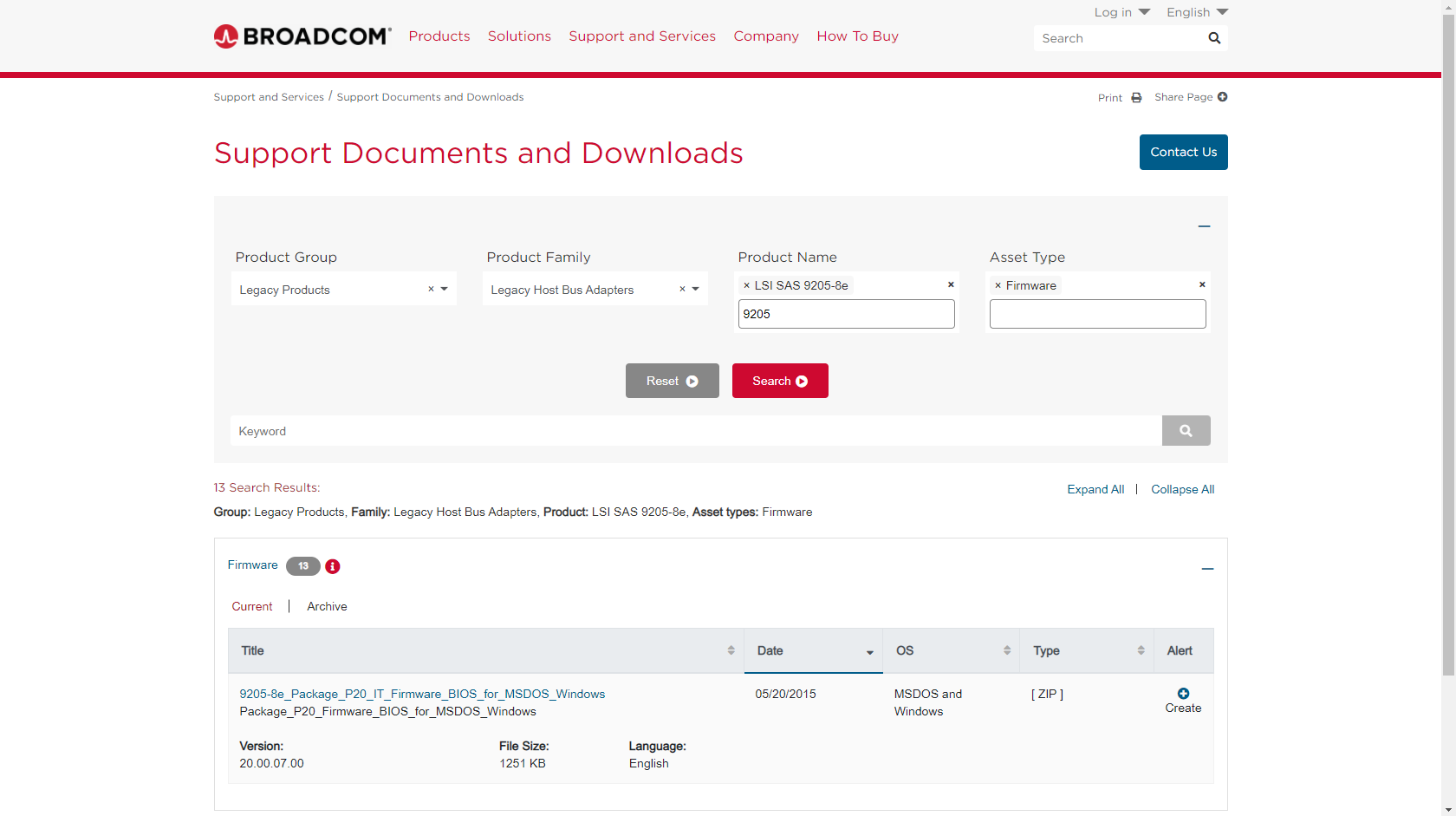
Task: Click the 13 results count badge
Action: (x=303, y=566)
